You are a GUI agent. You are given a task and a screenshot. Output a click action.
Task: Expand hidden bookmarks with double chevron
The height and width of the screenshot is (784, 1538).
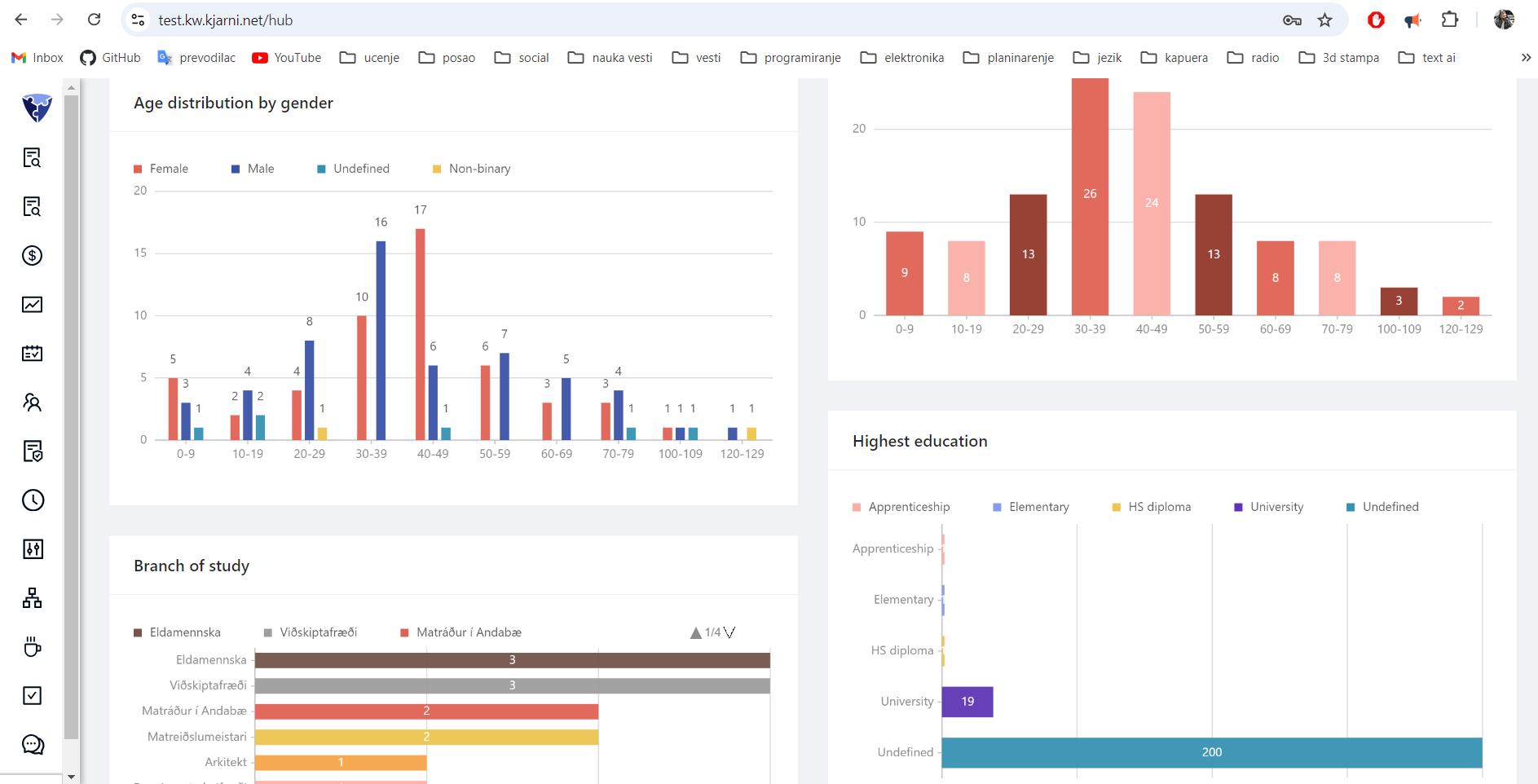[1526, 57]
